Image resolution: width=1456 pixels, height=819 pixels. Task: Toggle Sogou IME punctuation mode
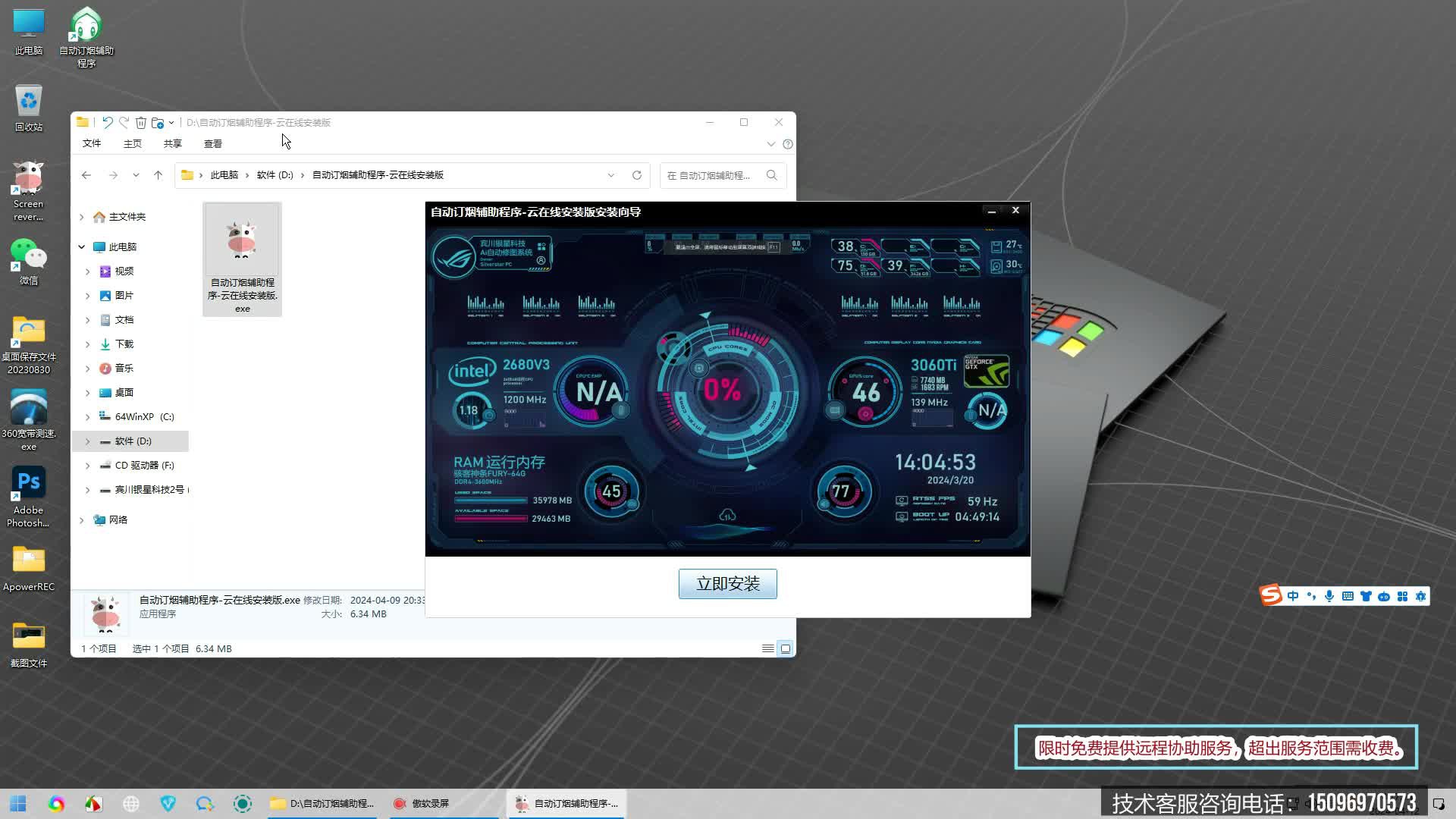coord(1311,596)
